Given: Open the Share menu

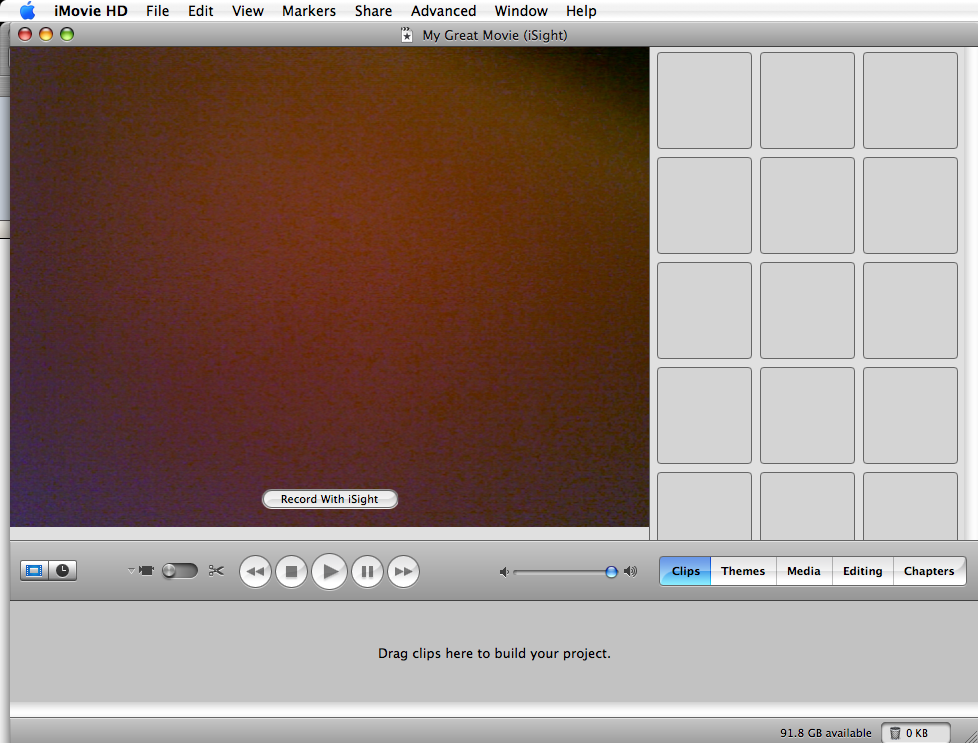Looking at the screenshot, I should click(x=373, y=11).
